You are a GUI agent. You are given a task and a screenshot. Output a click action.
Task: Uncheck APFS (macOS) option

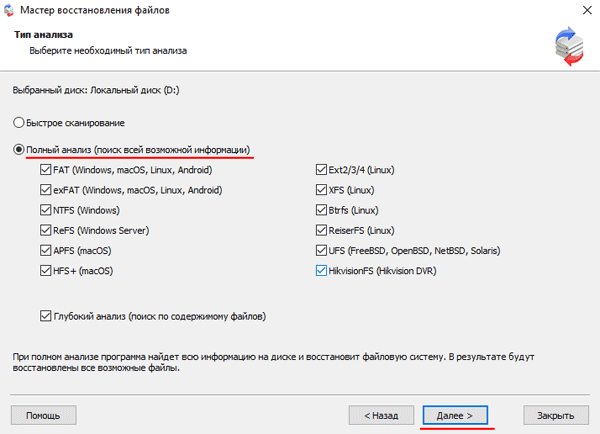pyautogui.click(x=46, y=250)
